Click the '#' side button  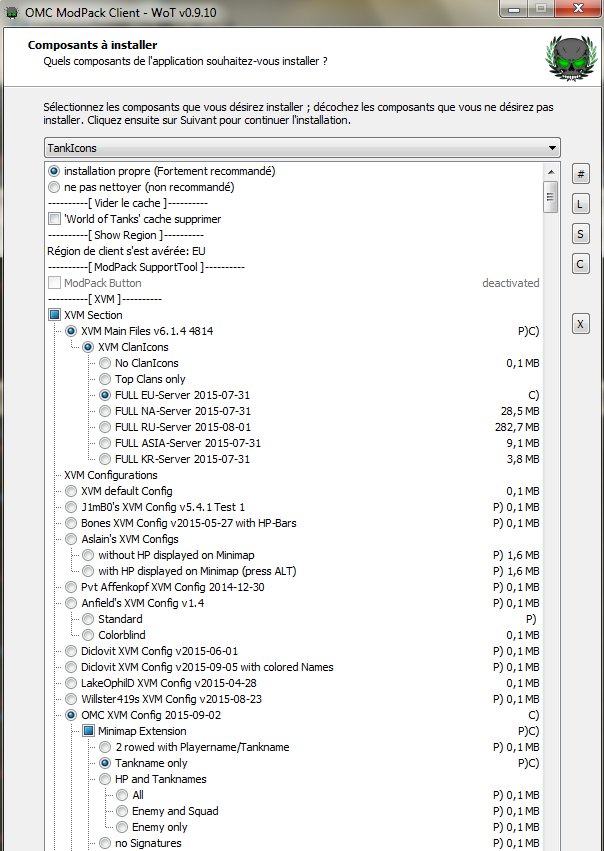[x=580, y=174]
